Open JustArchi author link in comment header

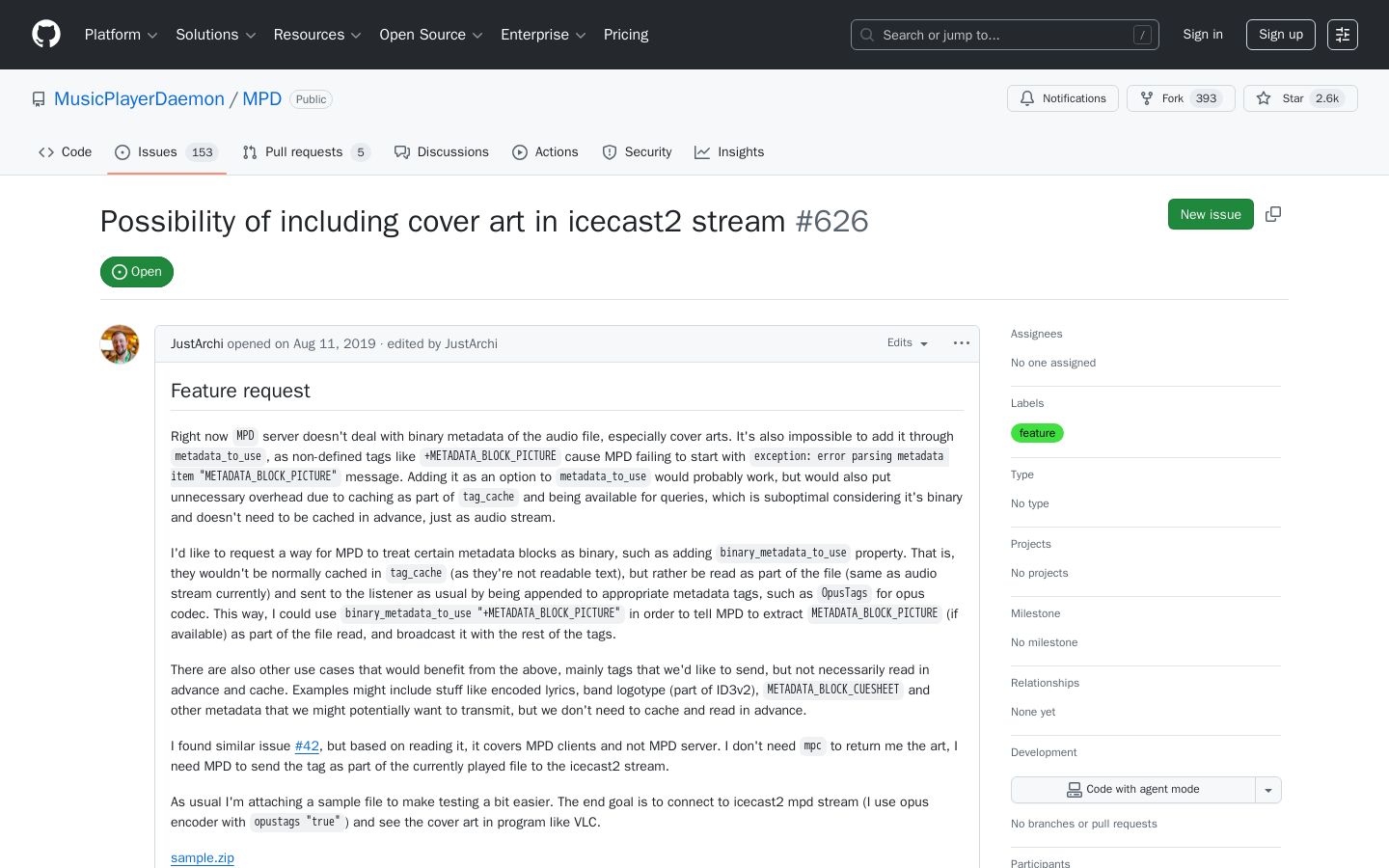coord(197,344)
